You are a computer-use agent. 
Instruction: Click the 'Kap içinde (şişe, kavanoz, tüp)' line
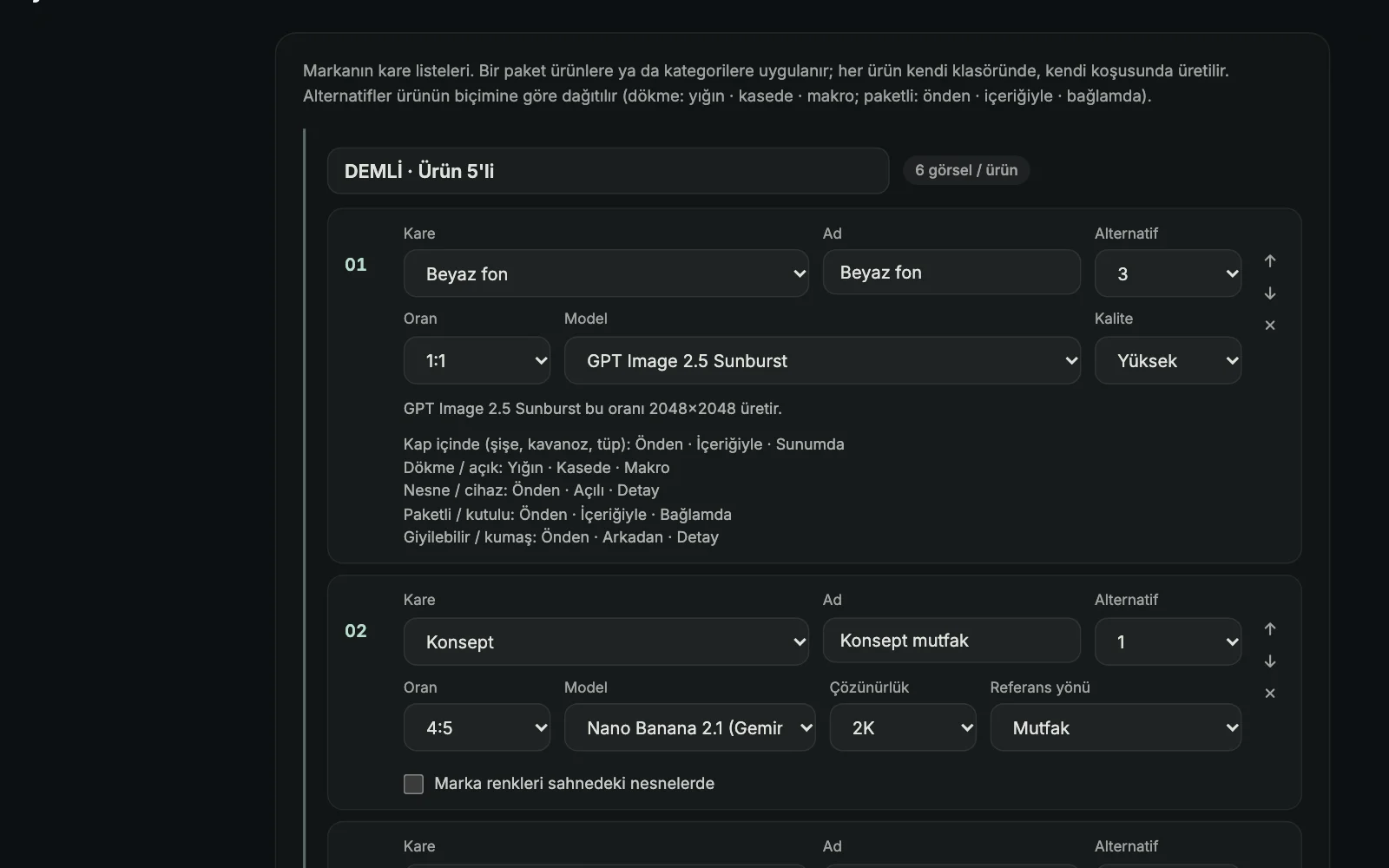[623, 444]
